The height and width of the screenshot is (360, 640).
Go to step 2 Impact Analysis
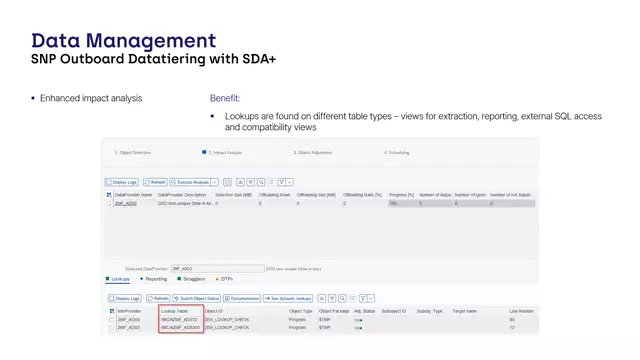222,152
